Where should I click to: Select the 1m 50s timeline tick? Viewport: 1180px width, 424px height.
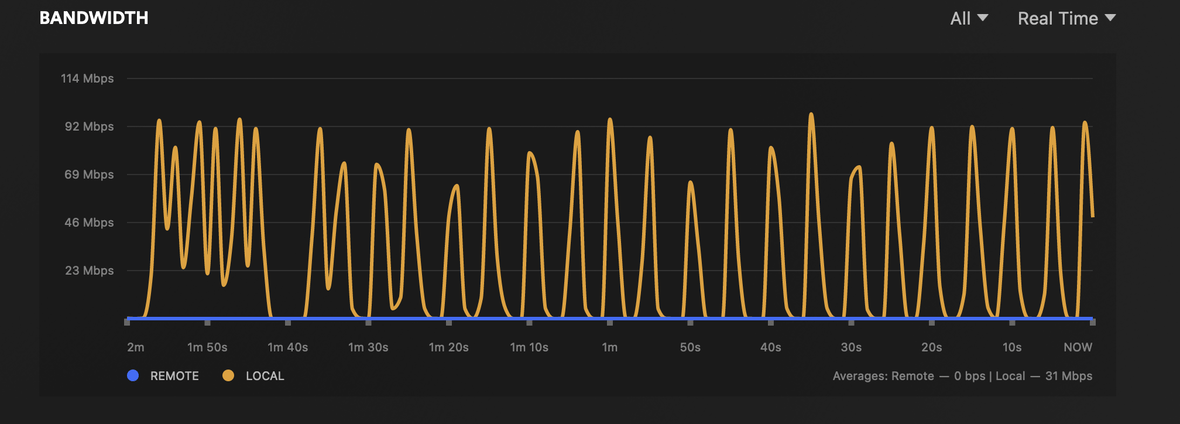208,322
